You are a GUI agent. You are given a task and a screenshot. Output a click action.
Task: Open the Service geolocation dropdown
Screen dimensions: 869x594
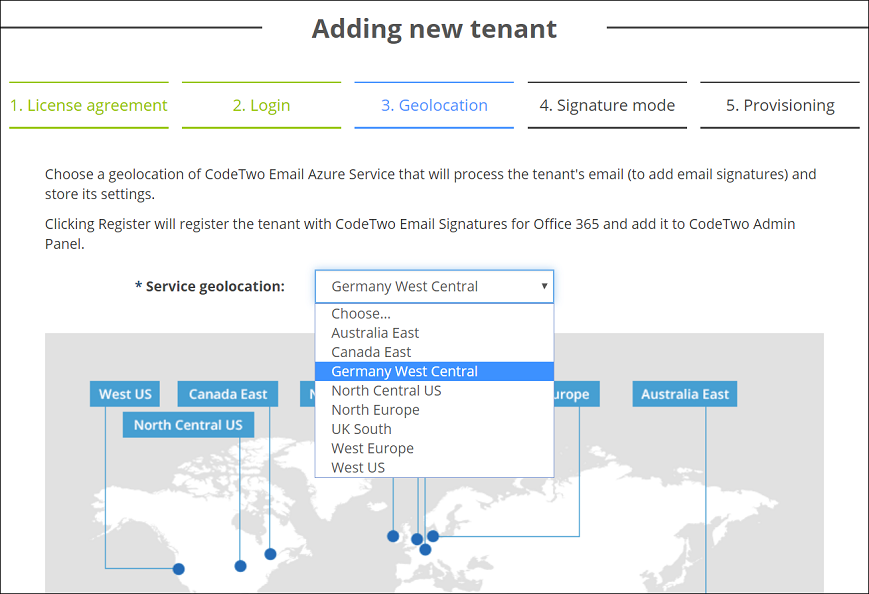pyautogui.click(x=434, y=286)
